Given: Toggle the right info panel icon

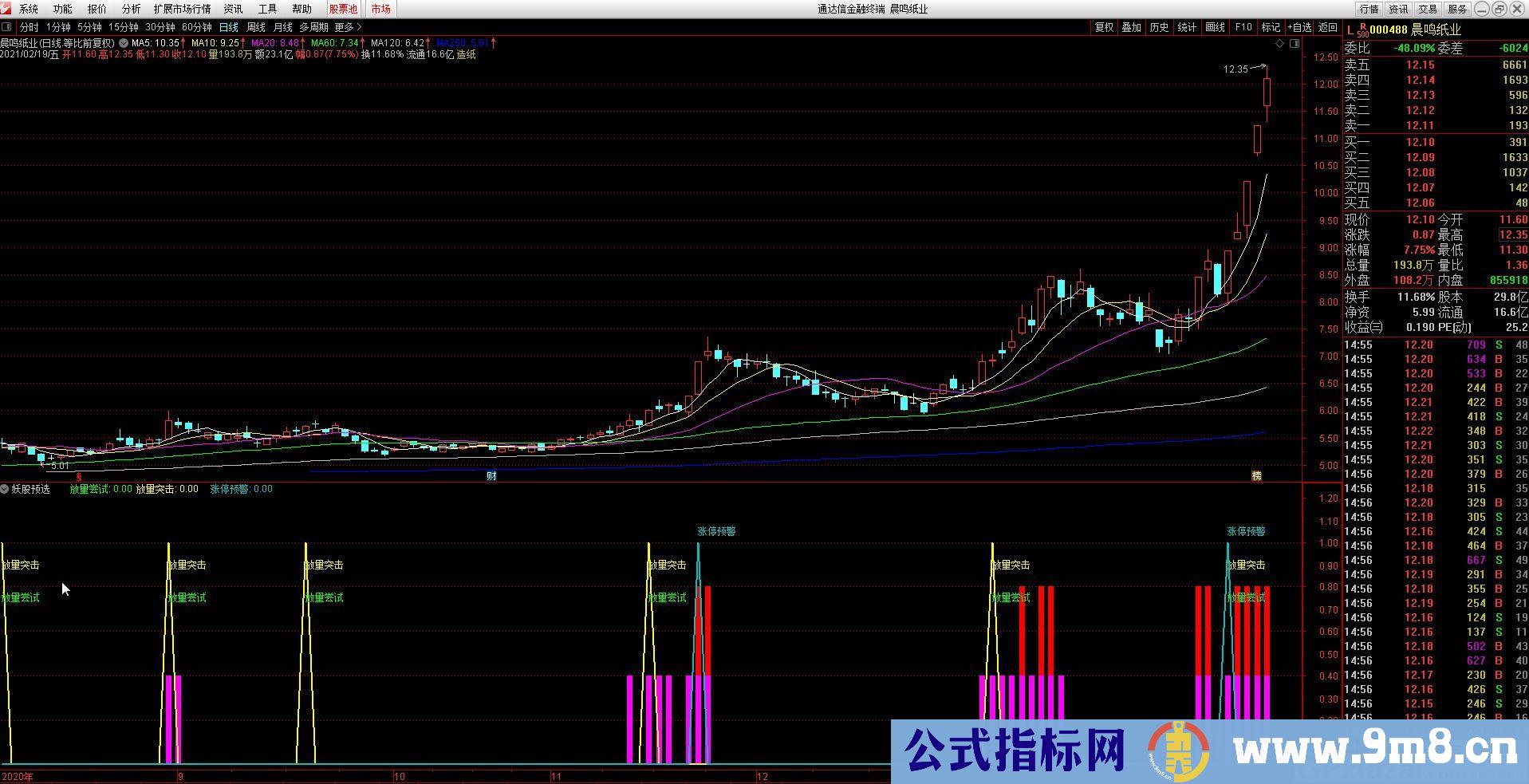Looking at the screenshot, I should (1295, 44).
